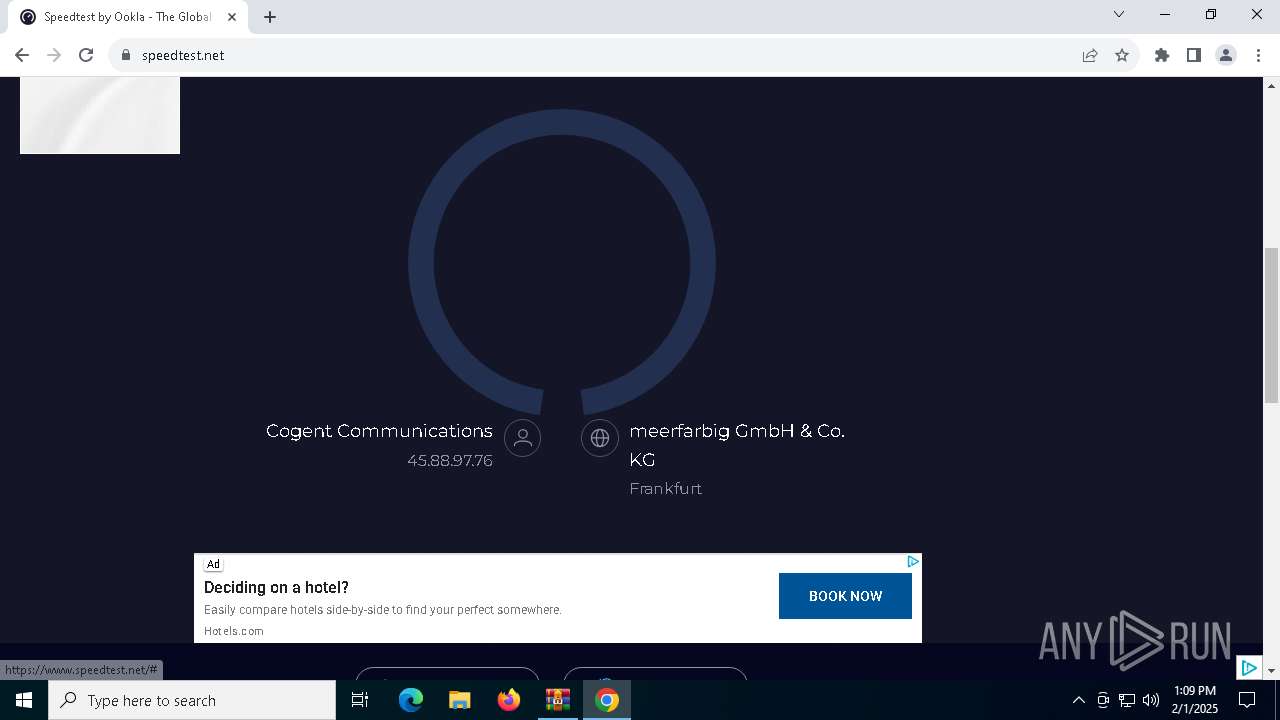The width and height of the screenshot is (1280, 720).
Task: Click the Hotels.com link in the ad
Action: pos(234,631)
